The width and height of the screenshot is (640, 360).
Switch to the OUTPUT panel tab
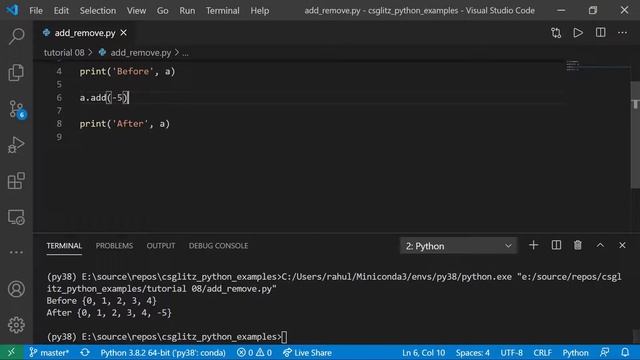tap(161, 245)
